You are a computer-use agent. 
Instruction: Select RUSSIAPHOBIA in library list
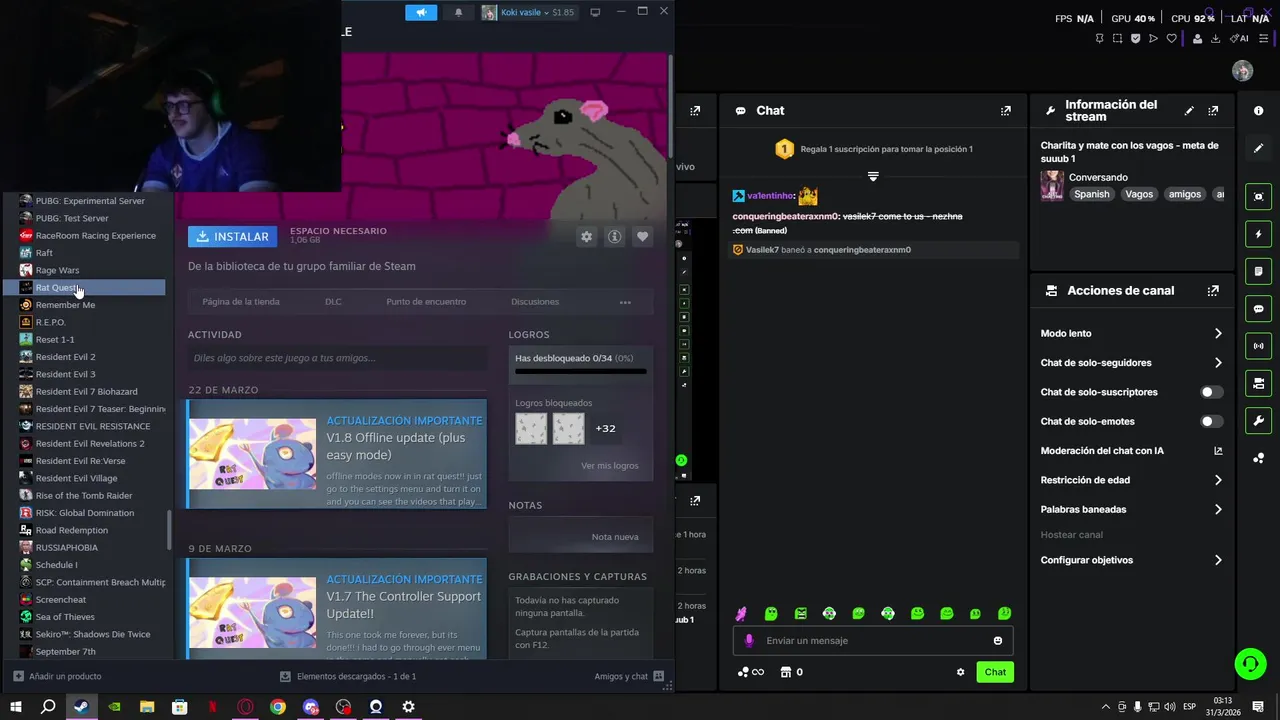coord(84,547)
